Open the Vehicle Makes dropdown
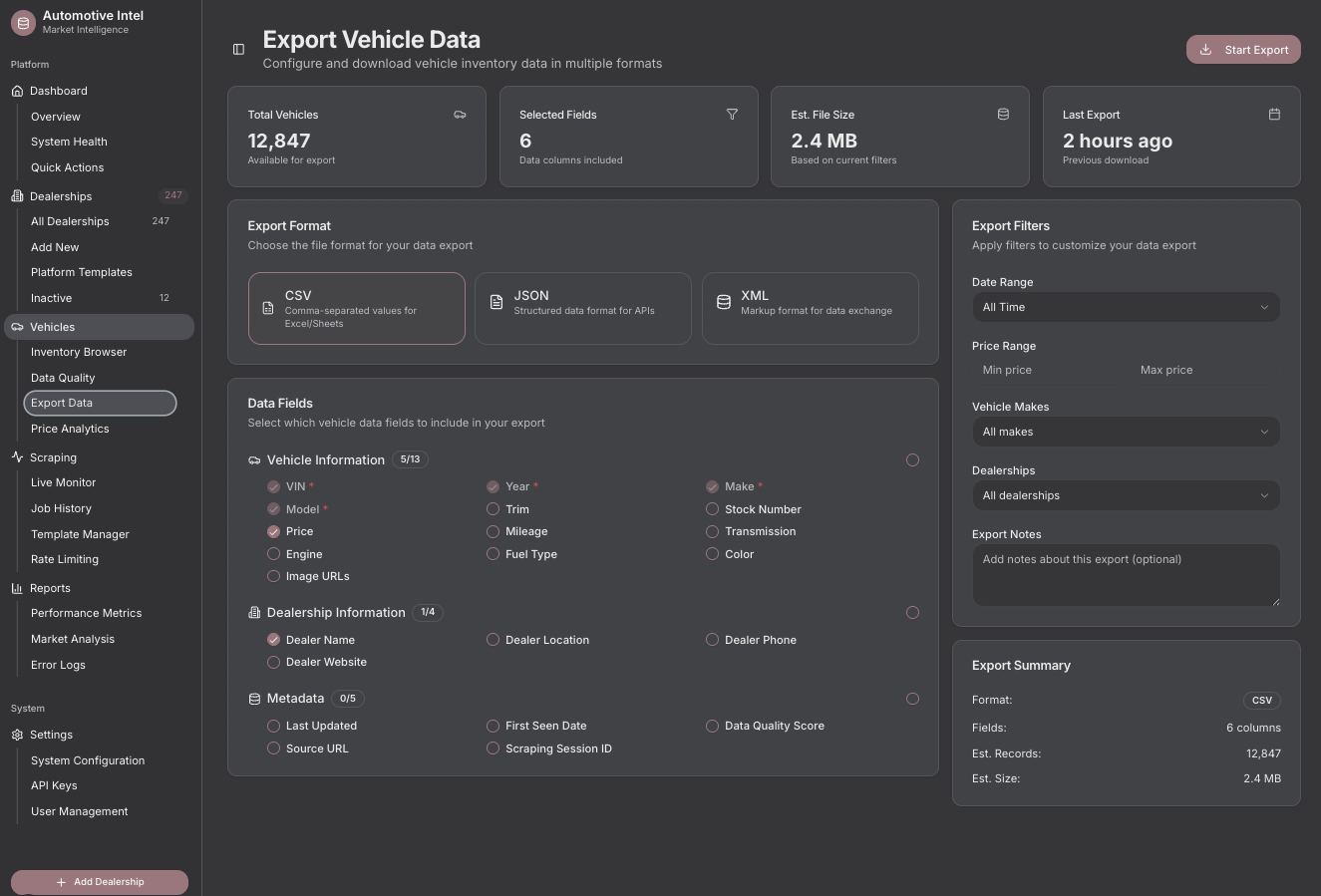 (x=1126, y=432)
